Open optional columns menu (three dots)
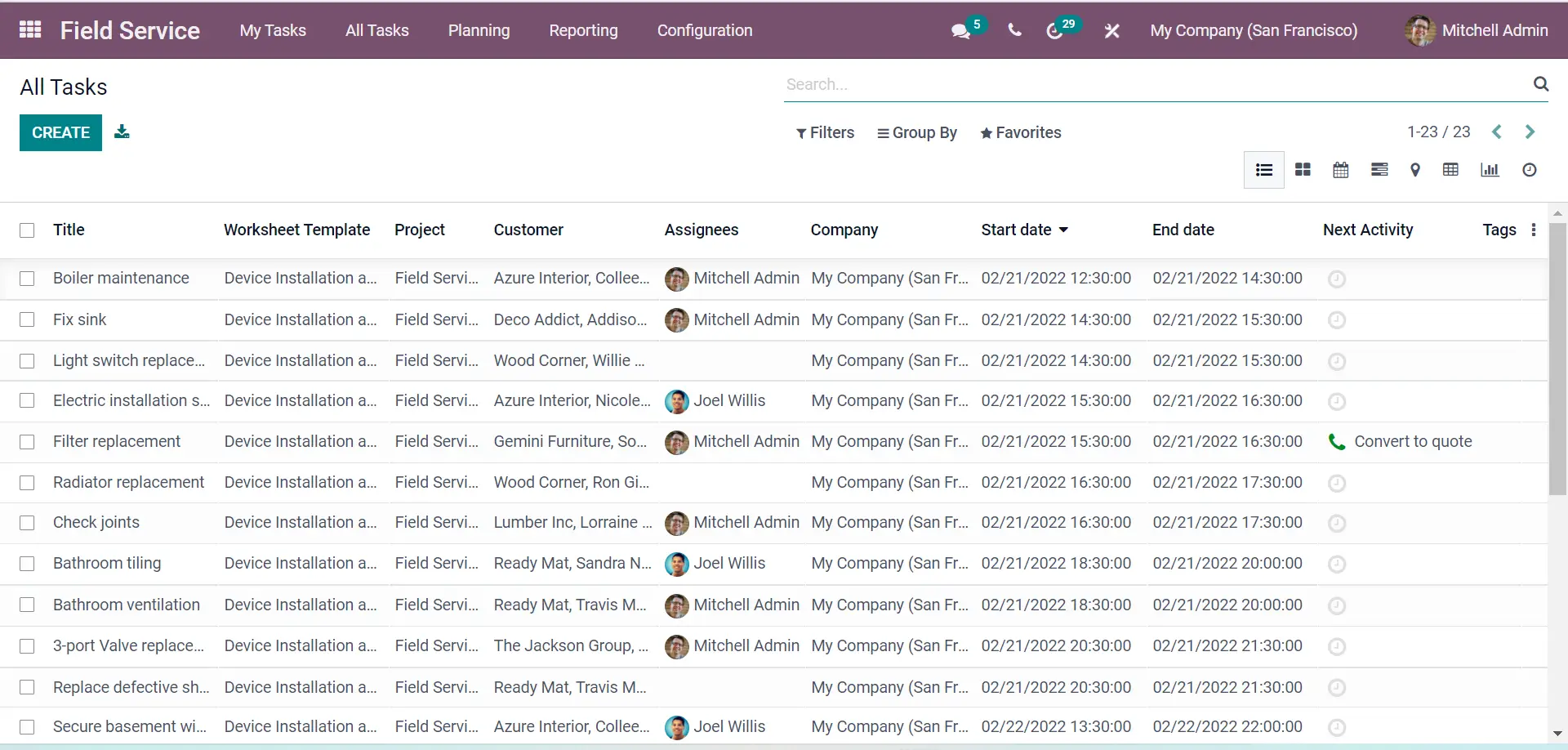 1534,230
